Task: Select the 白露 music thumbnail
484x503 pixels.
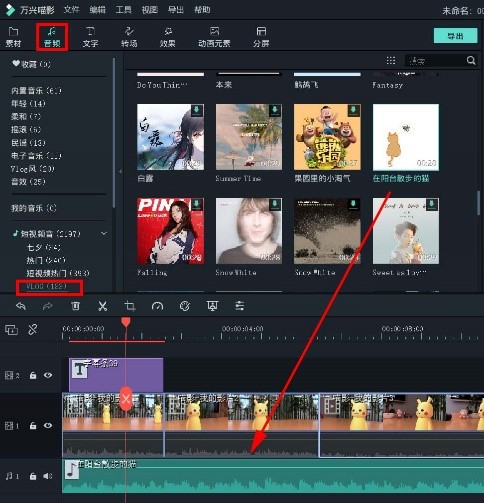Action: coord(170,137)
